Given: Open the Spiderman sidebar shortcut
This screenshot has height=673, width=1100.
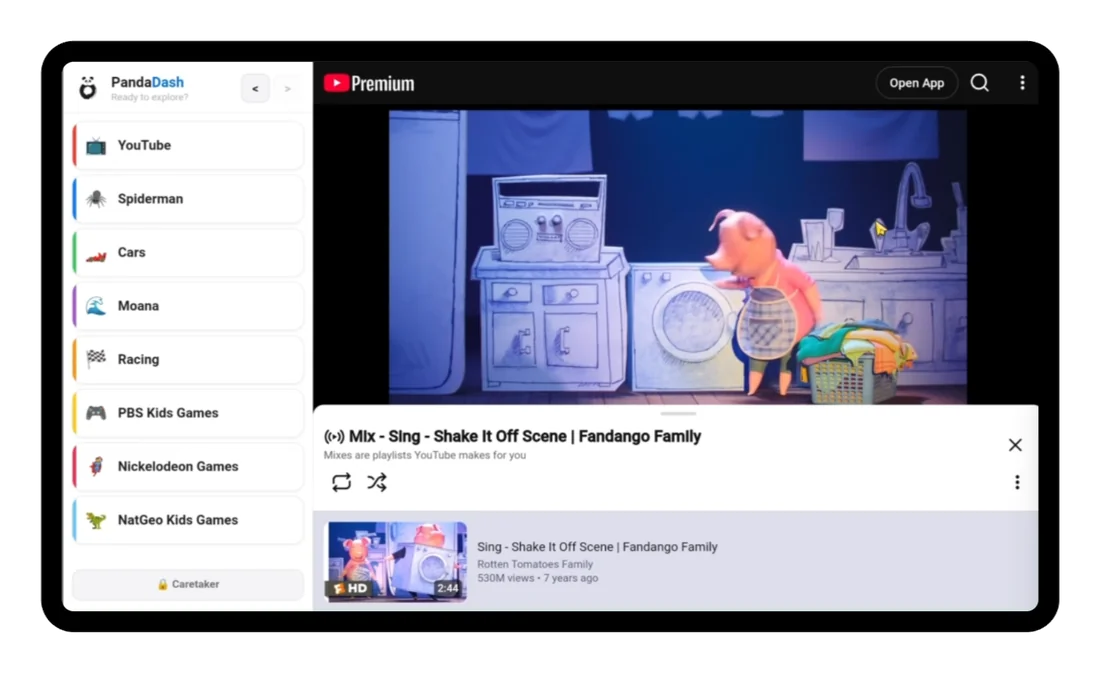Looking at the screenshot, I should (x=188, y=199).
